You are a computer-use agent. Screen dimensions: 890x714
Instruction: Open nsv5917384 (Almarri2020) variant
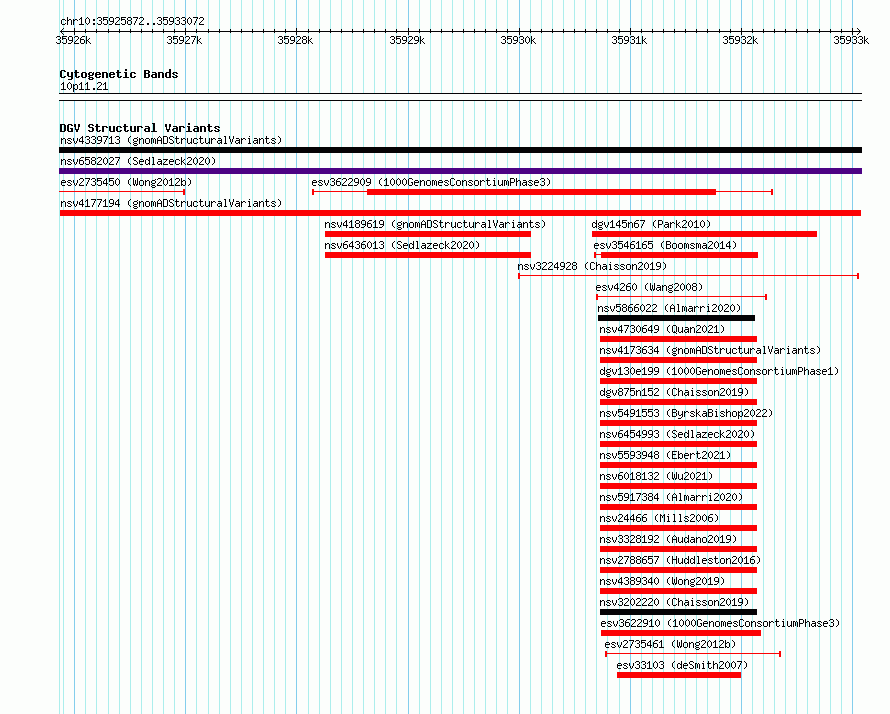pyautogui.click(x=671, y=497)
